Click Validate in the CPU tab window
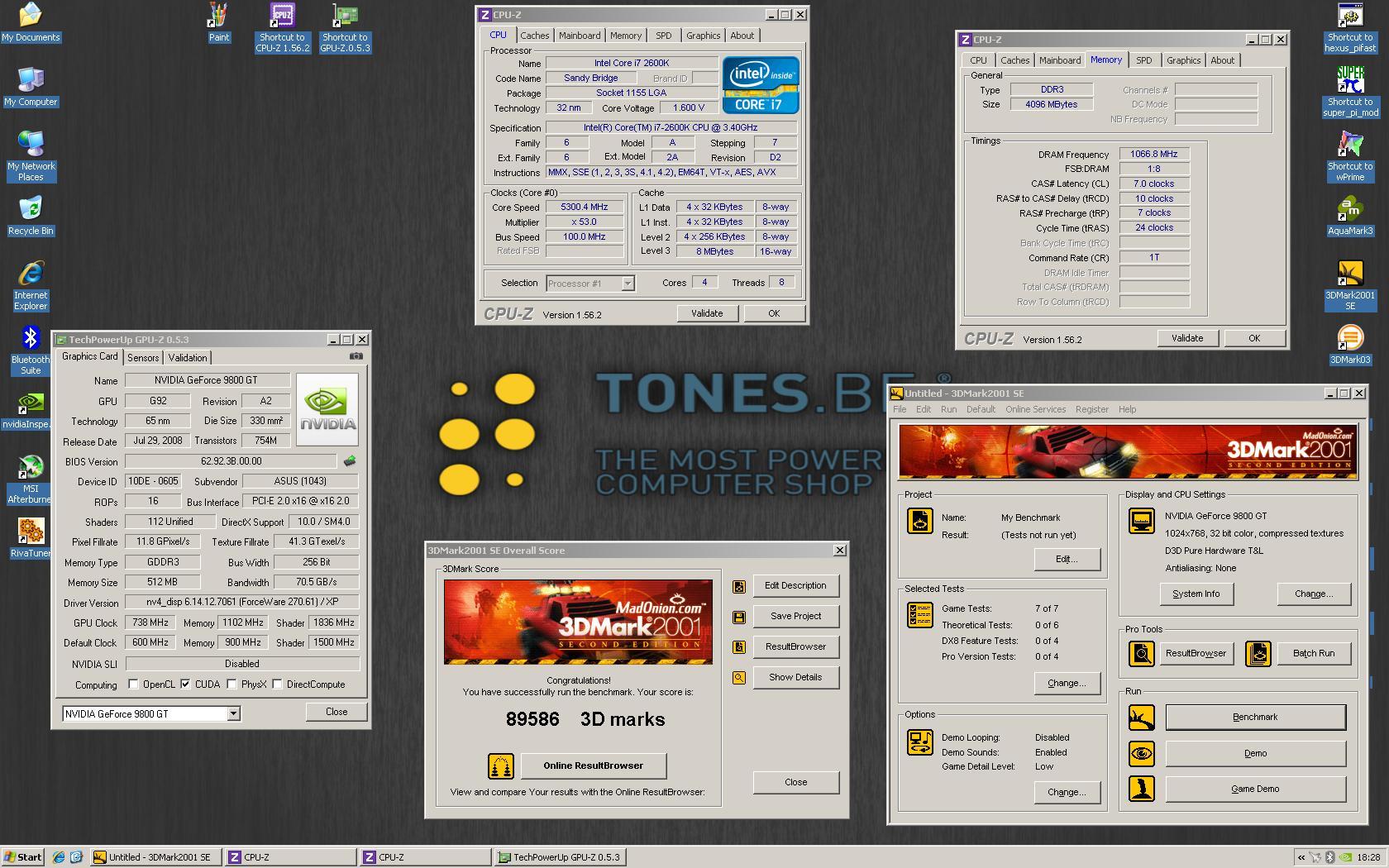 click(x=707, y=314)
